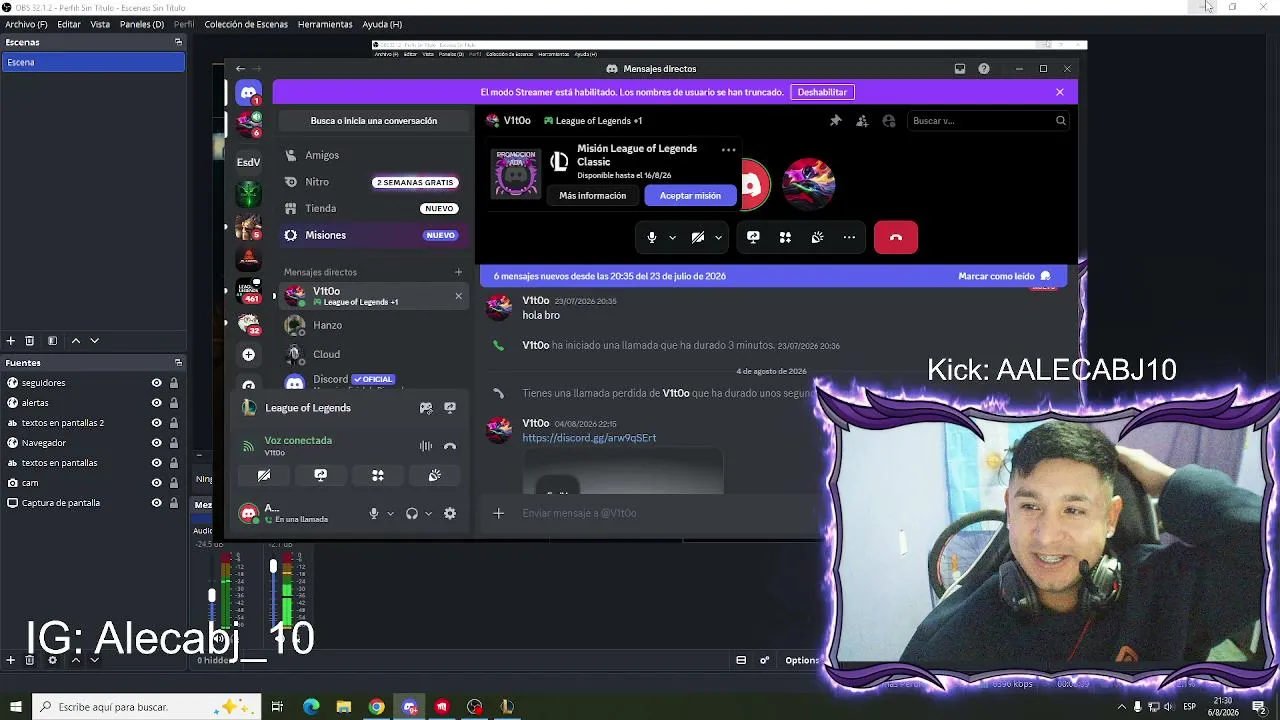Mark messages as read
Screen dimensions: 1280x720
[1004, 276]
